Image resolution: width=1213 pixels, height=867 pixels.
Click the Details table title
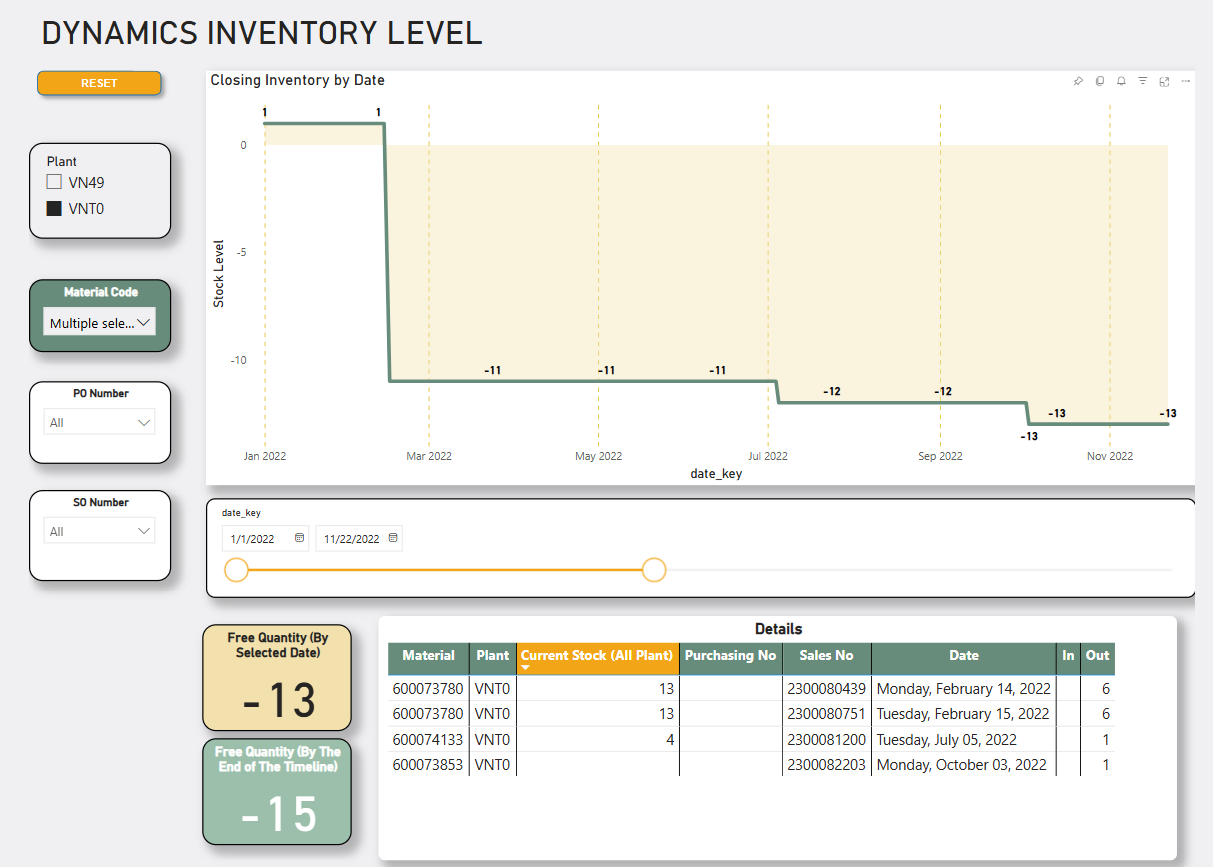778,629
